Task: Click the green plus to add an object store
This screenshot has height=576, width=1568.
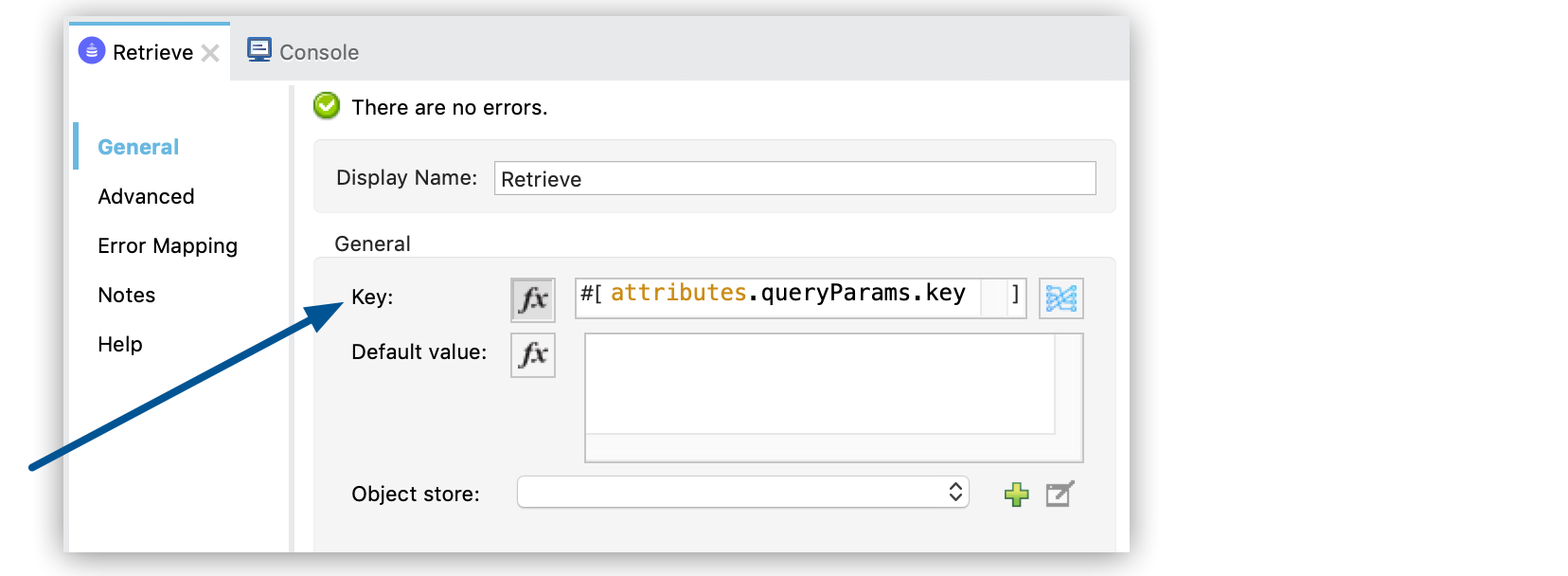Action: coord(1015,494)
